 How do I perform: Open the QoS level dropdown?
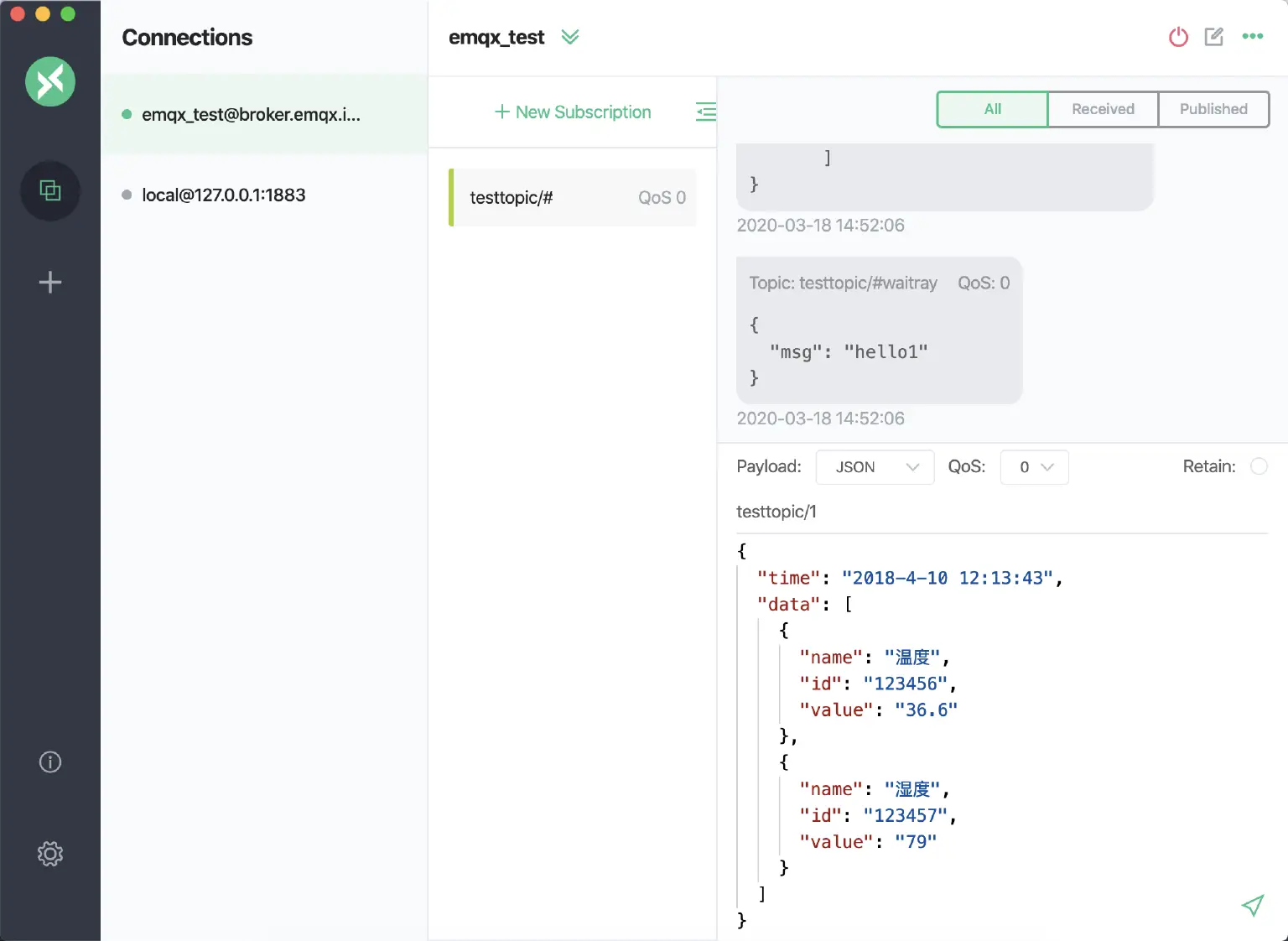pos(1034,467)
